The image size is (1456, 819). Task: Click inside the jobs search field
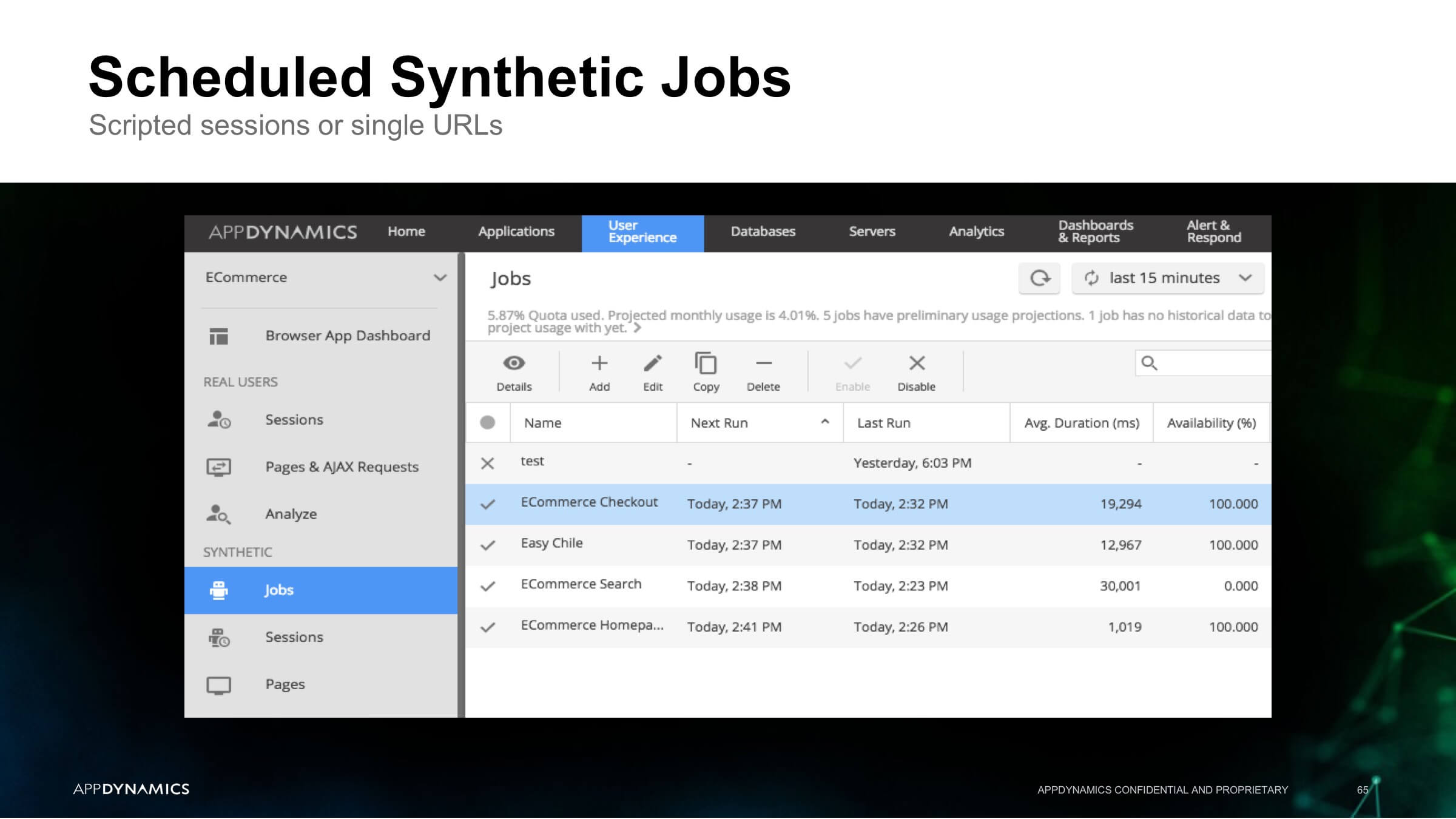coord(1203,363)
